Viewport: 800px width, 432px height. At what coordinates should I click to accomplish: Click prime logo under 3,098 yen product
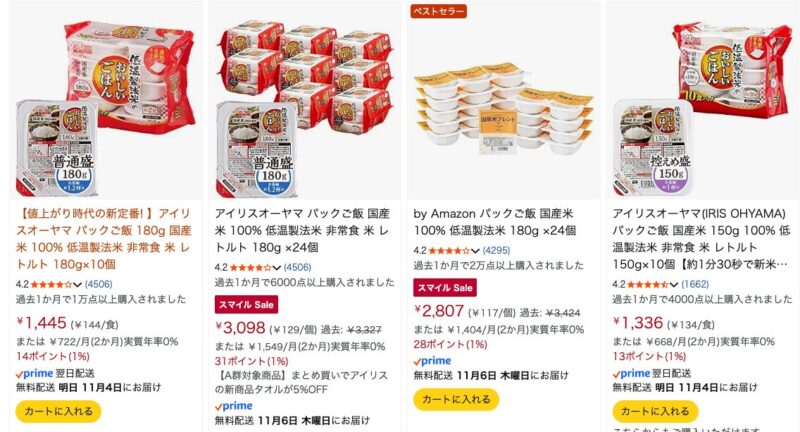234,406
